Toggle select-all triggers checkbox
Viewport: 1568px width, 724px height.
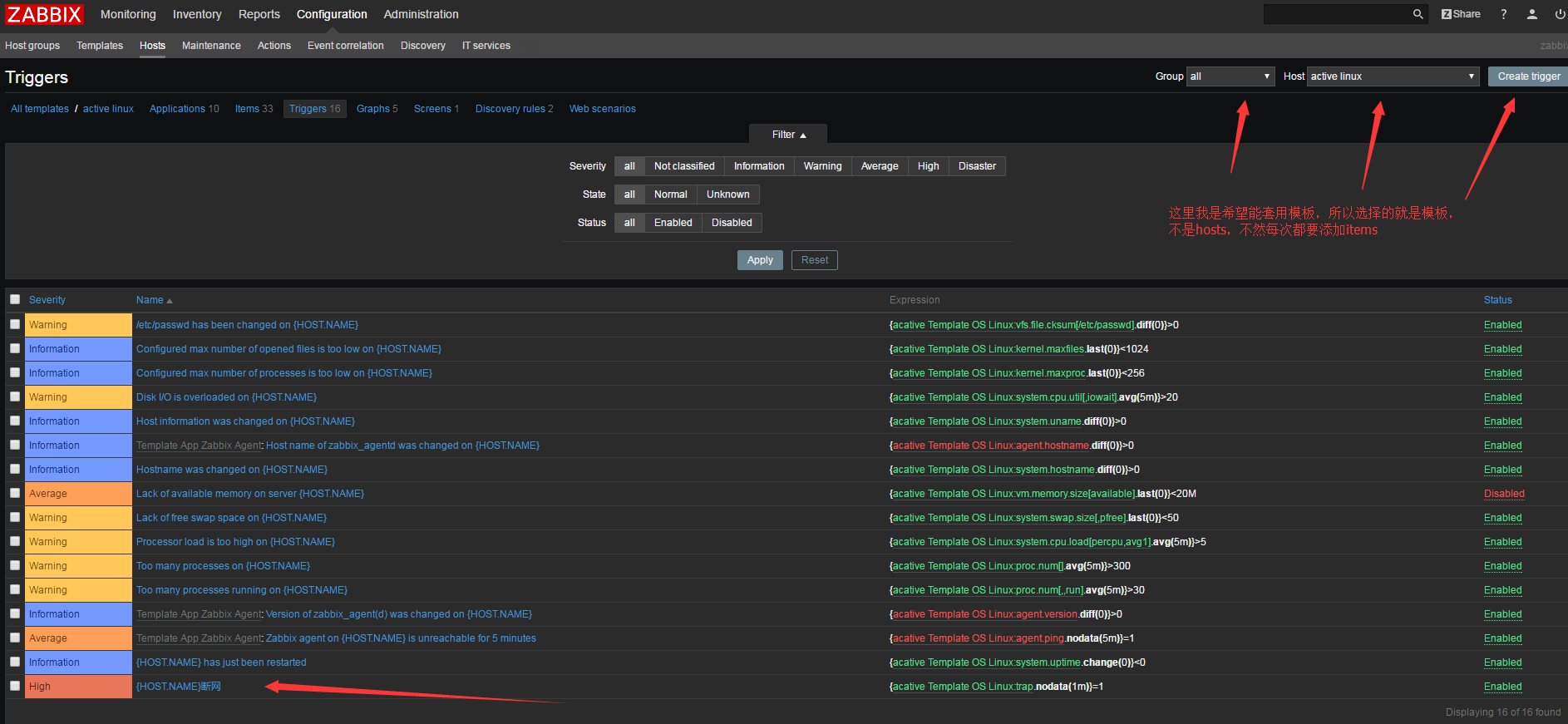point(15,299)
